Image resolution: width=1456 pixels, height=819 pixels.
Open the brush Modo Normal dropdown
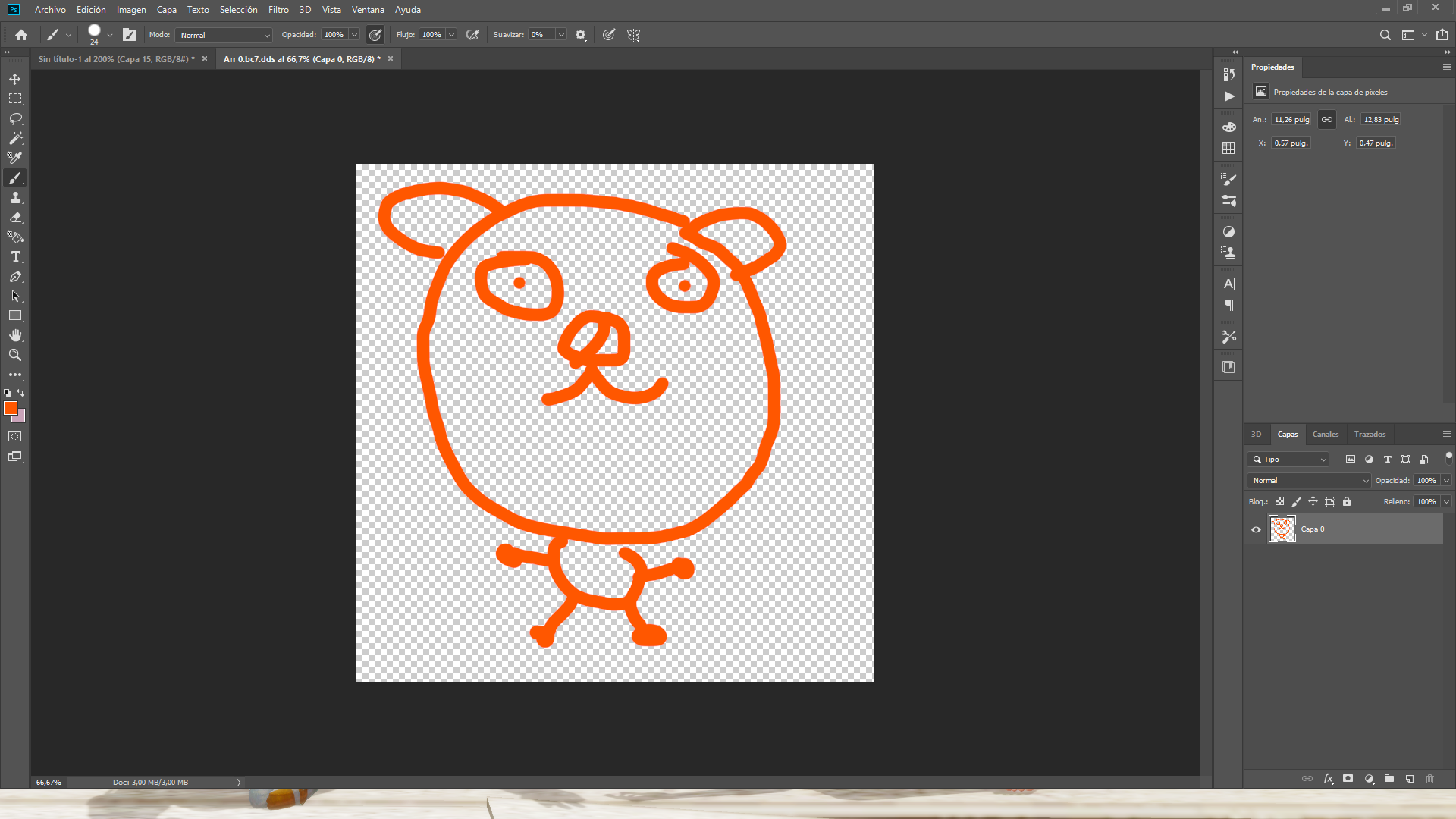click(x=224, y=35)
